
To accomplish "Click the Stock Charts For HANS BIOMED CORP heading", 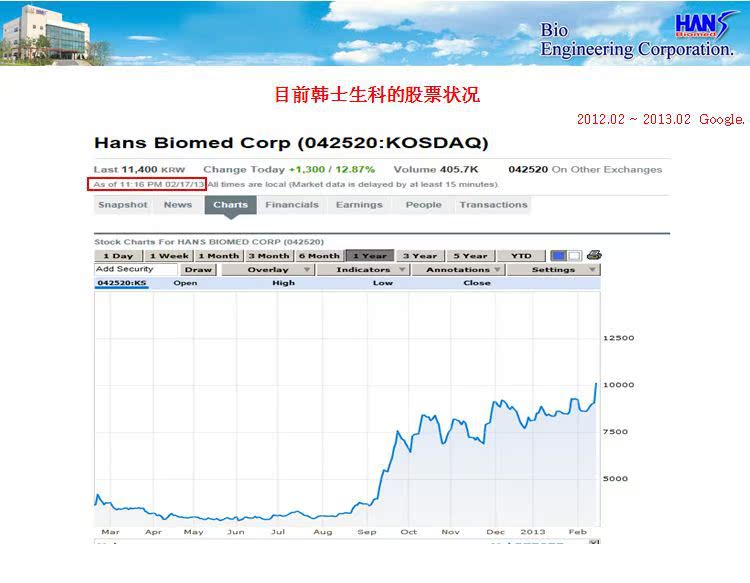I will pyautogui.click(x=209, y=242).
